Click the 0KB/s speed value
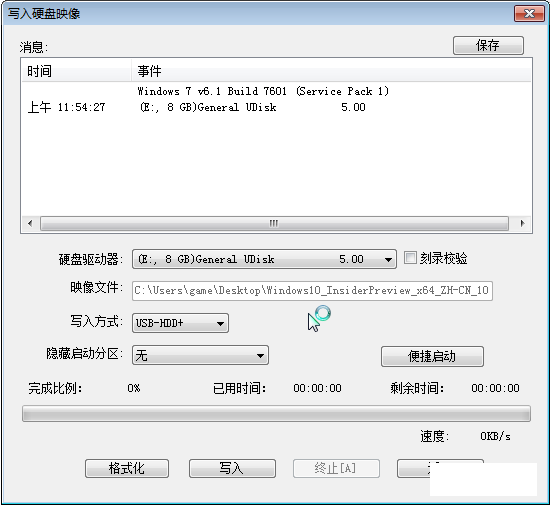This screenshot has height=506, width=552. (495, 437)
